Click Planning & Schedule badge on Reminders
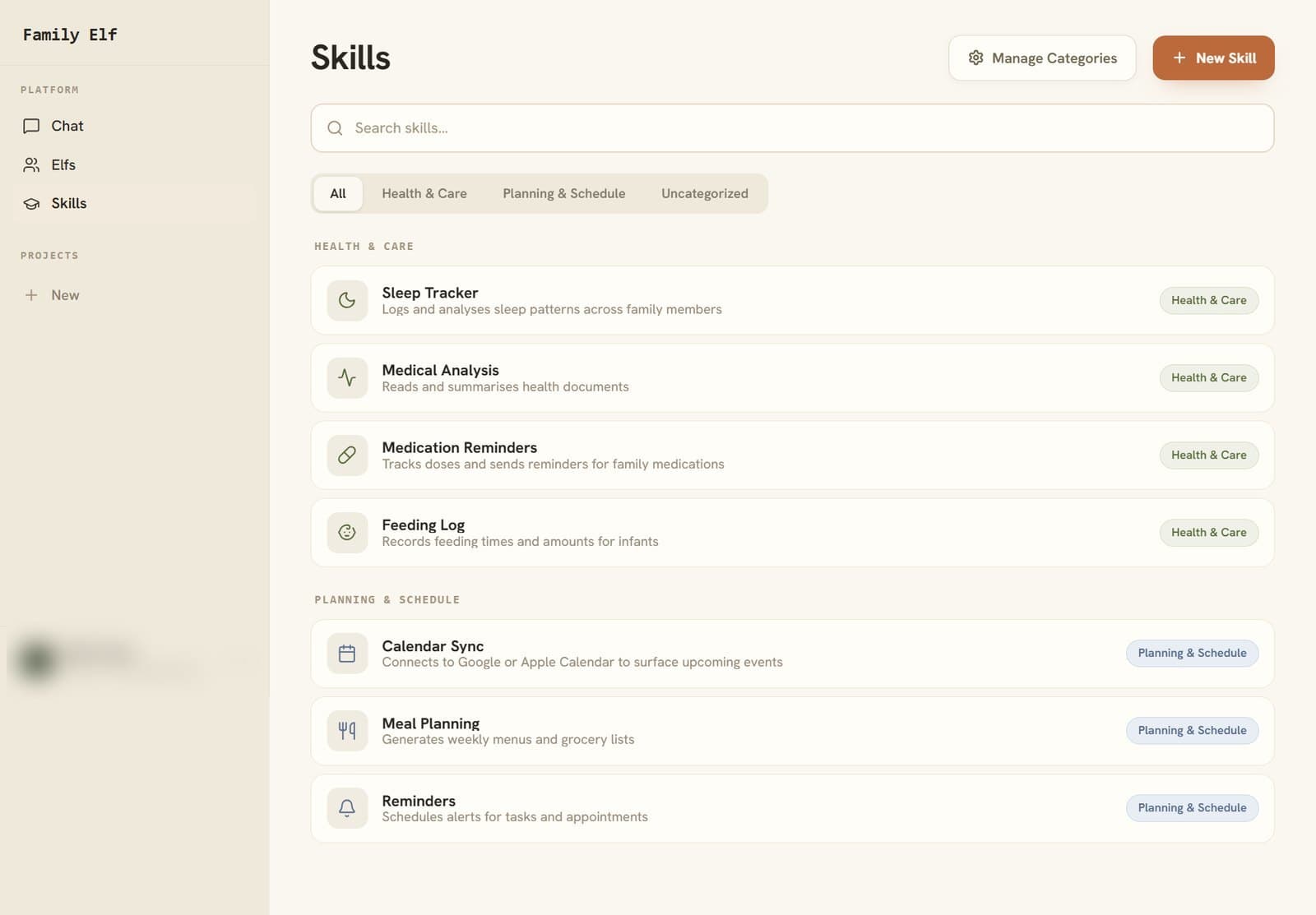Viewport: 1316px width, 915px height. tap(1192, 807)
